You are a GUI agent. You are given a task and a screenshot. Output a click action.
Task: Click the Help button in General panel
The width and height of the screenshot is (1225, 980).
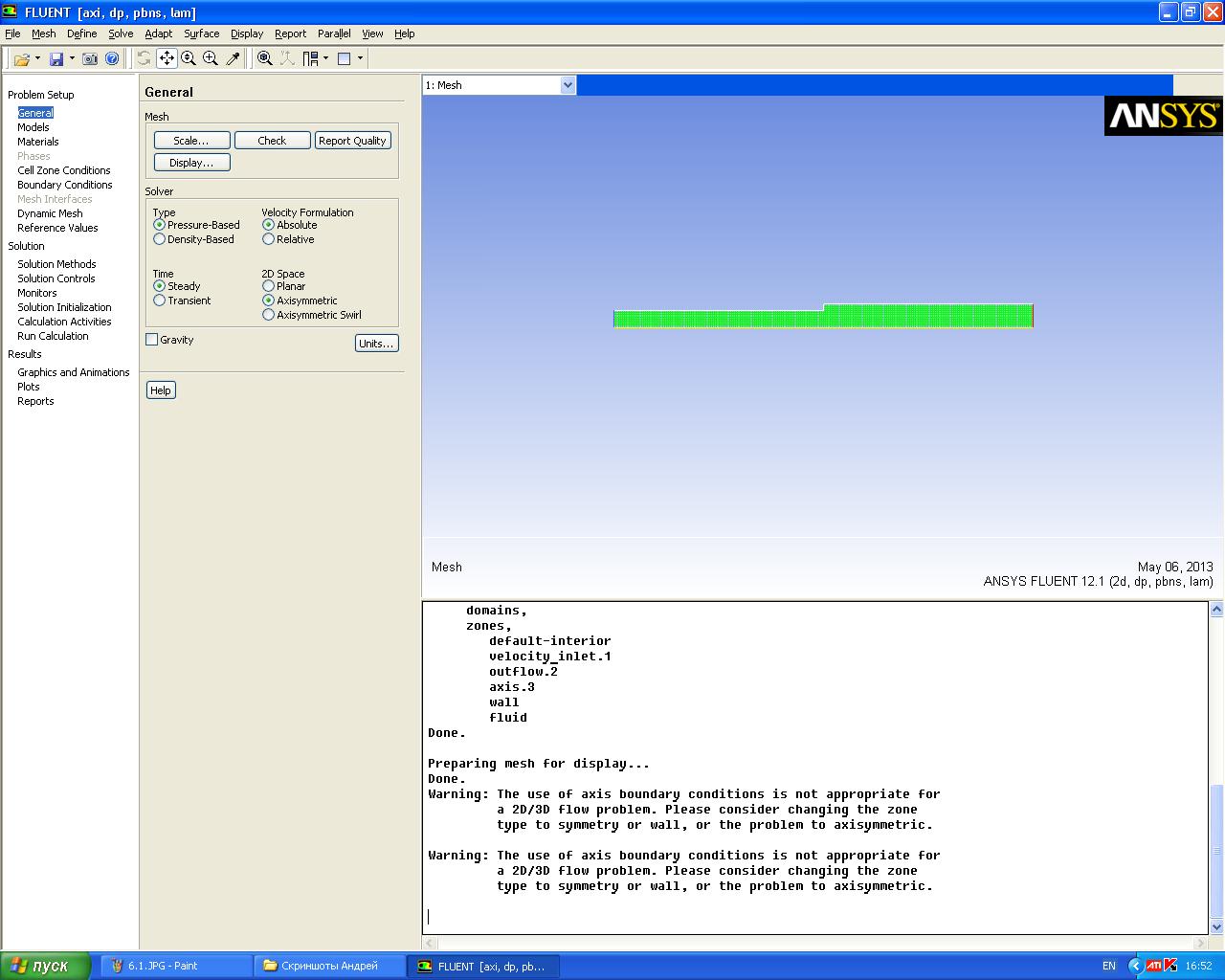[161, 390]
